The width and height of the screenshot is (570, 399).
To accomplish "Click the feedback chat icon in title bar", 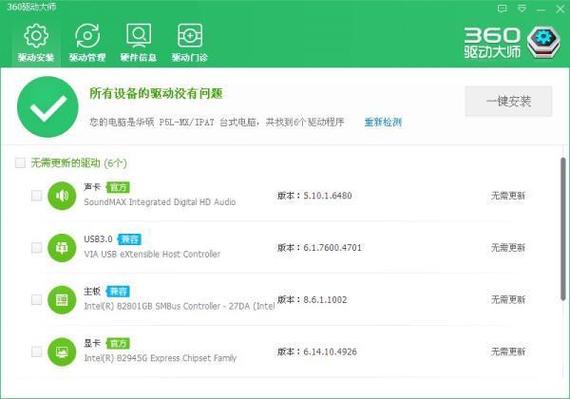I will pyautogui.click(x=502, y=9).
